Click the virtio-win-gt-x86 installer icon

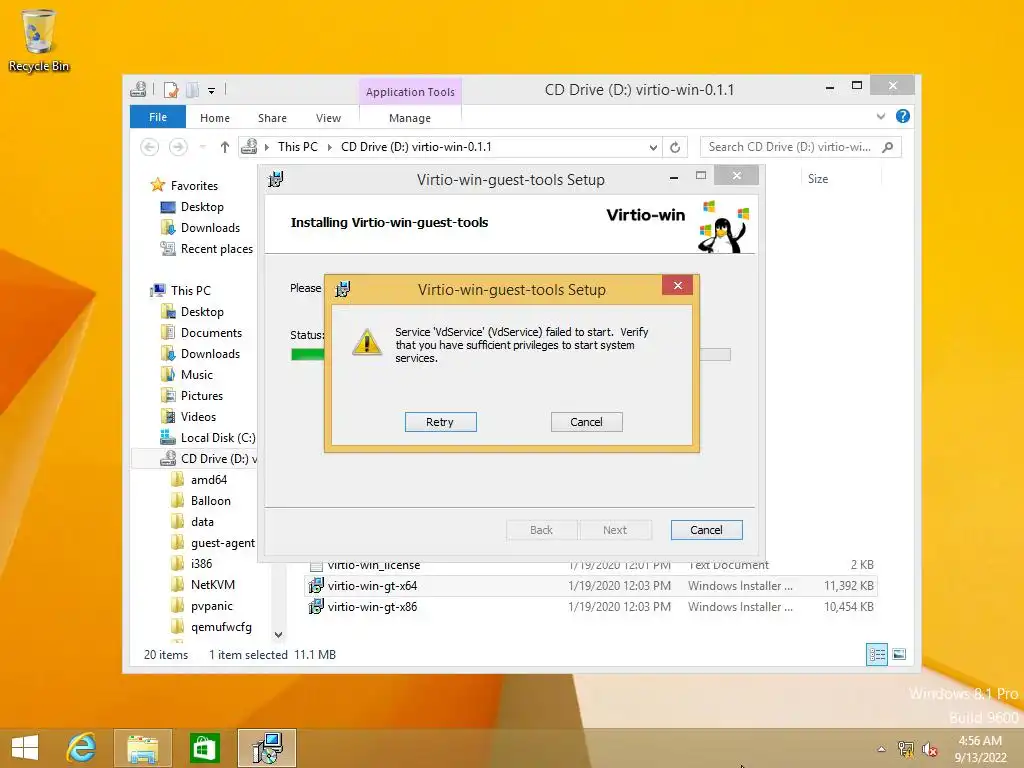coord(315,607)
